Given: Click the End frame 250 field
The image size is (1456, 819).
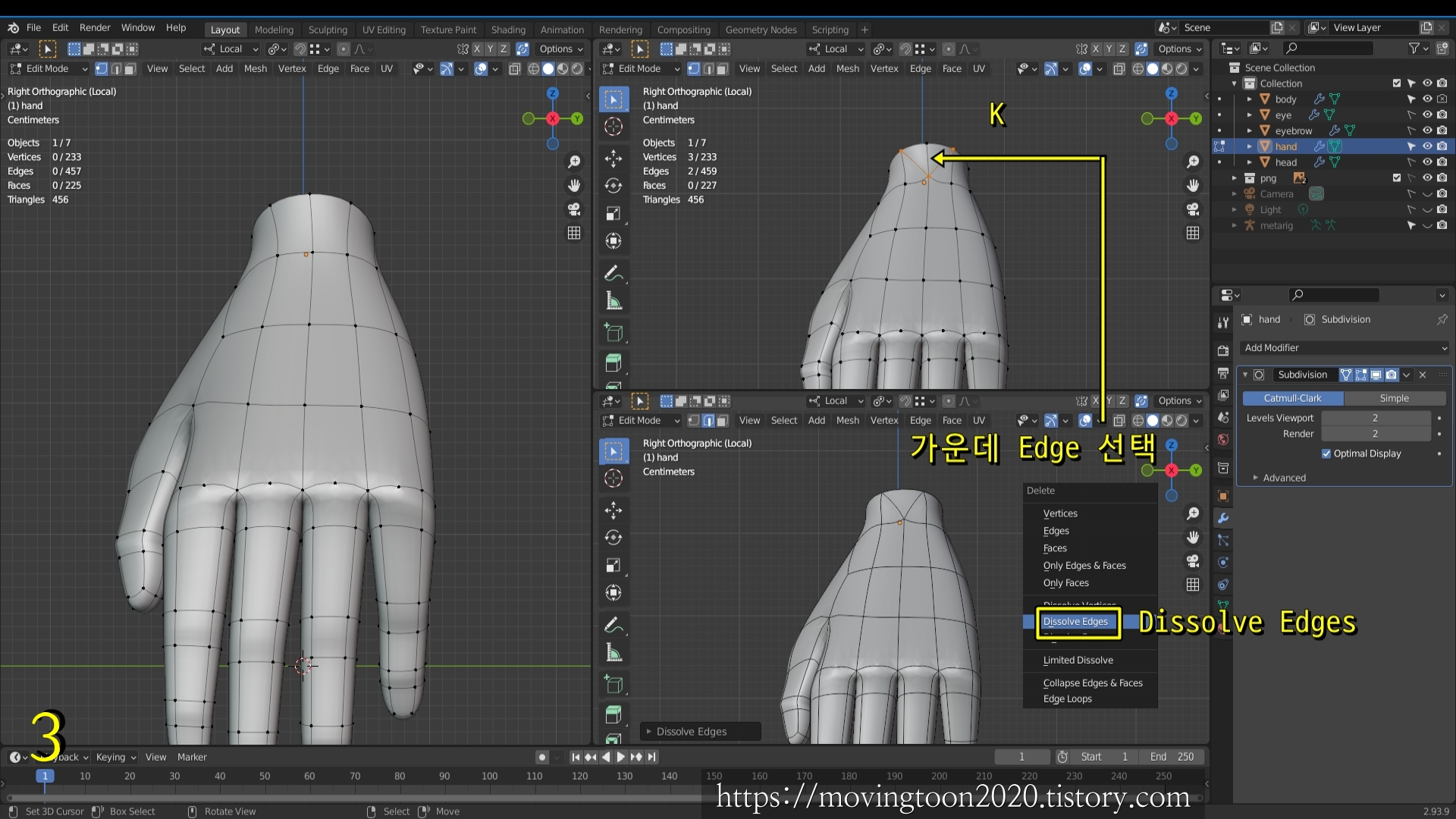Looking at the screenshot, I should tap(1172, 757).
